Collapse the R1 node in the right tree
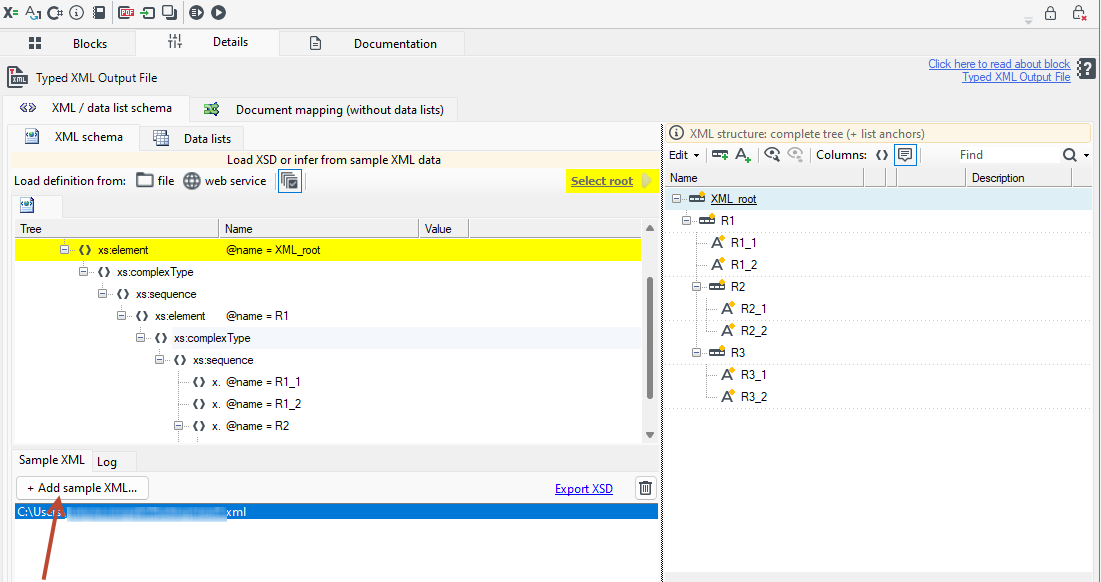Image resolution: width=1101 pixels, height=582 pixels. click(x=686, y=221)
